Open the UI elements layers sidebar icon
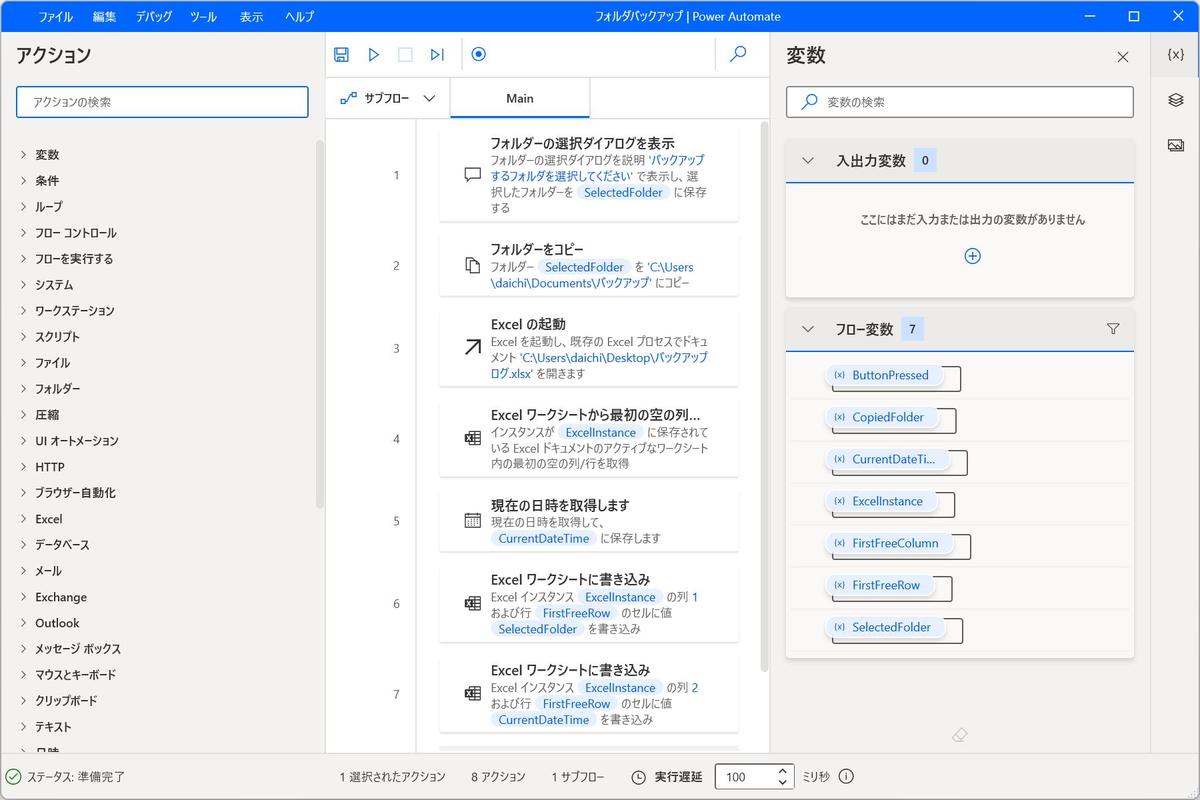1200x800 pixels. click(1176, 100)
